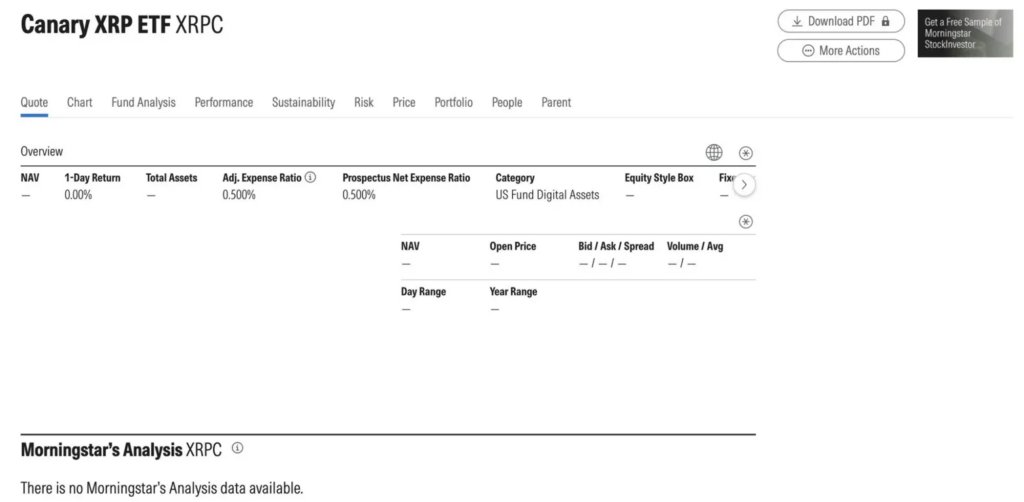Click the asterisk icon beside the globe
The width and height of the screenshot is (1024, 502).
pyautogui.click(x=745, y=153)
